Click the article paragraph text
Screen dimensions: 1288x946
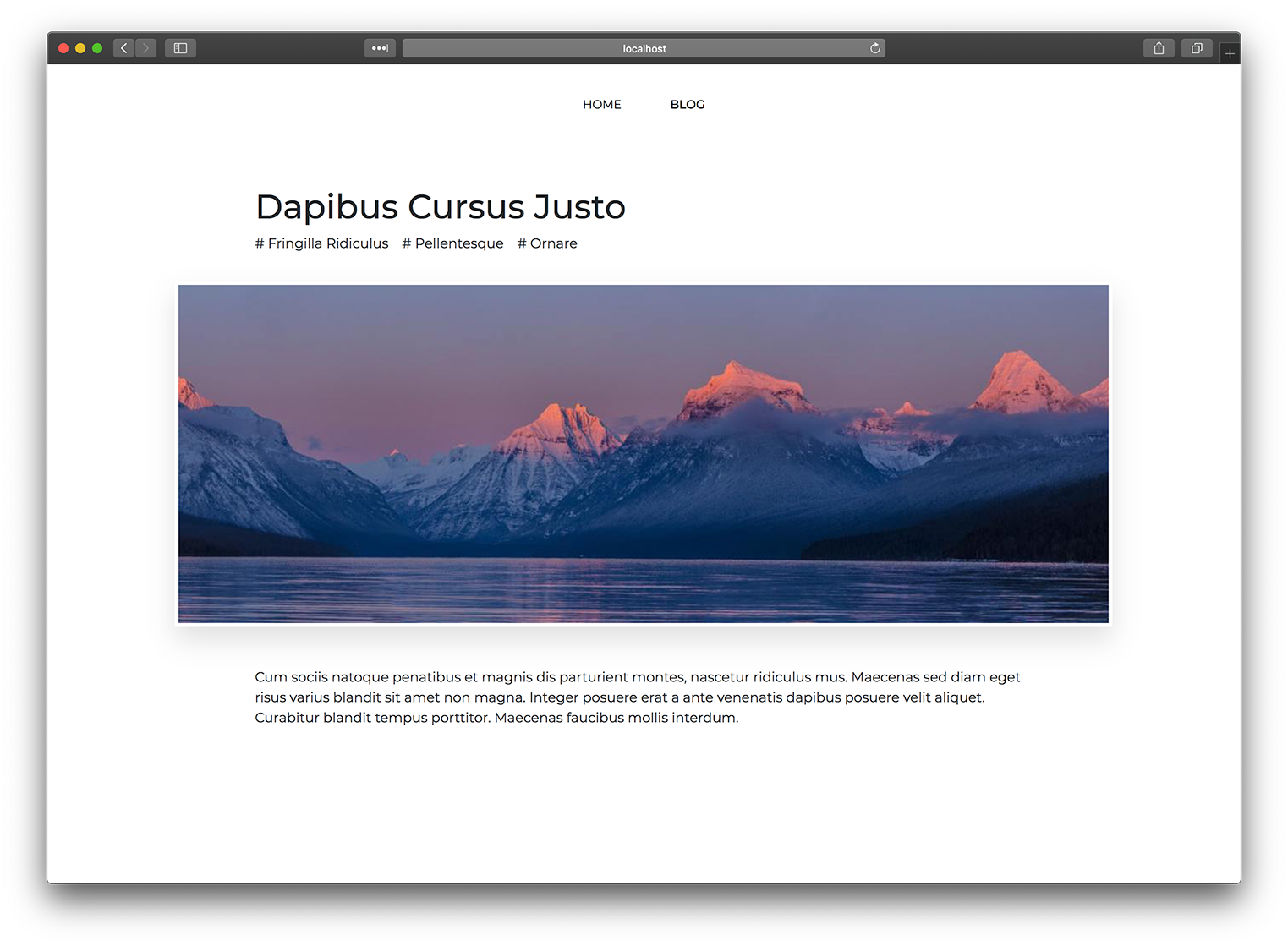coord(637,697)
